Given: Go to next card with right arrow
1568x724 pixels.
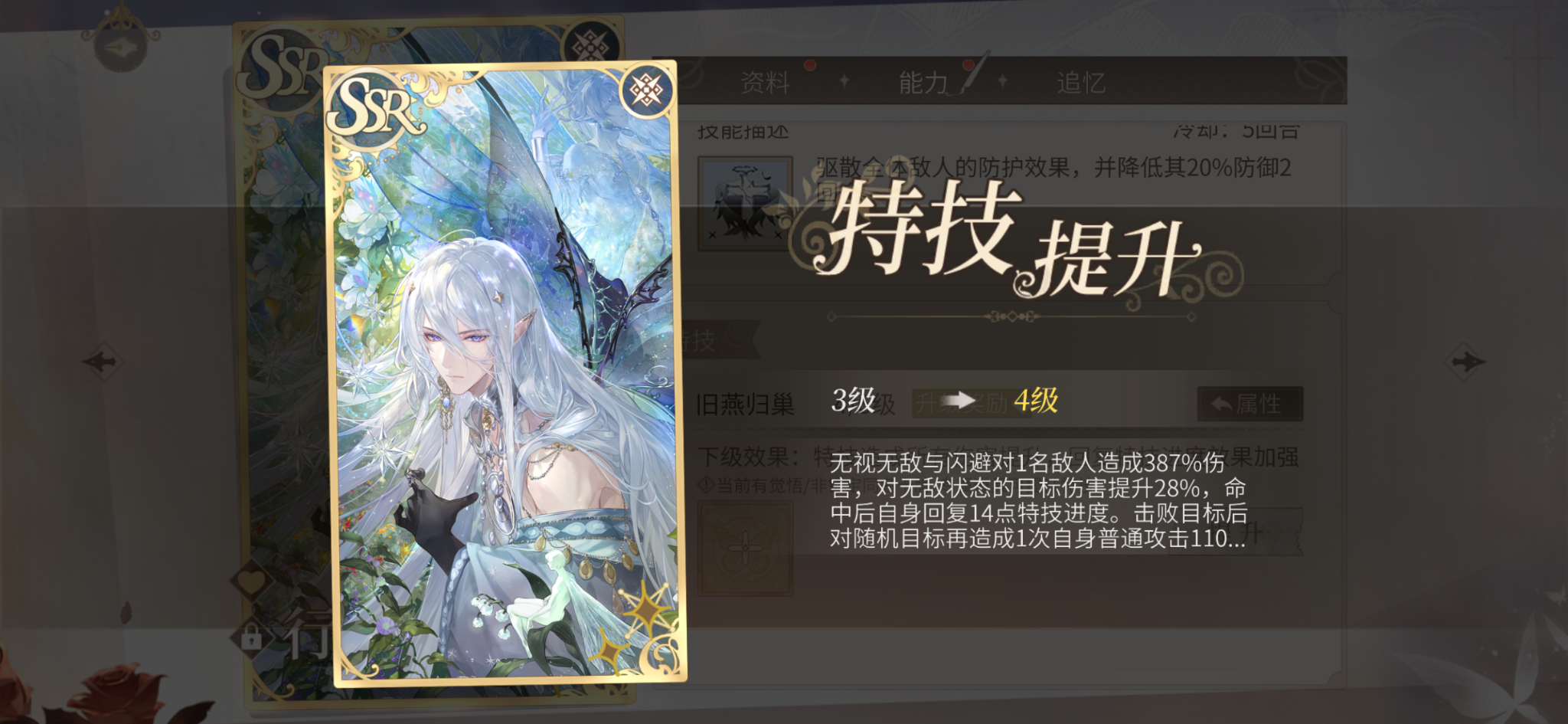Looking at the screenshot, I should click(x=1466, y=361).
